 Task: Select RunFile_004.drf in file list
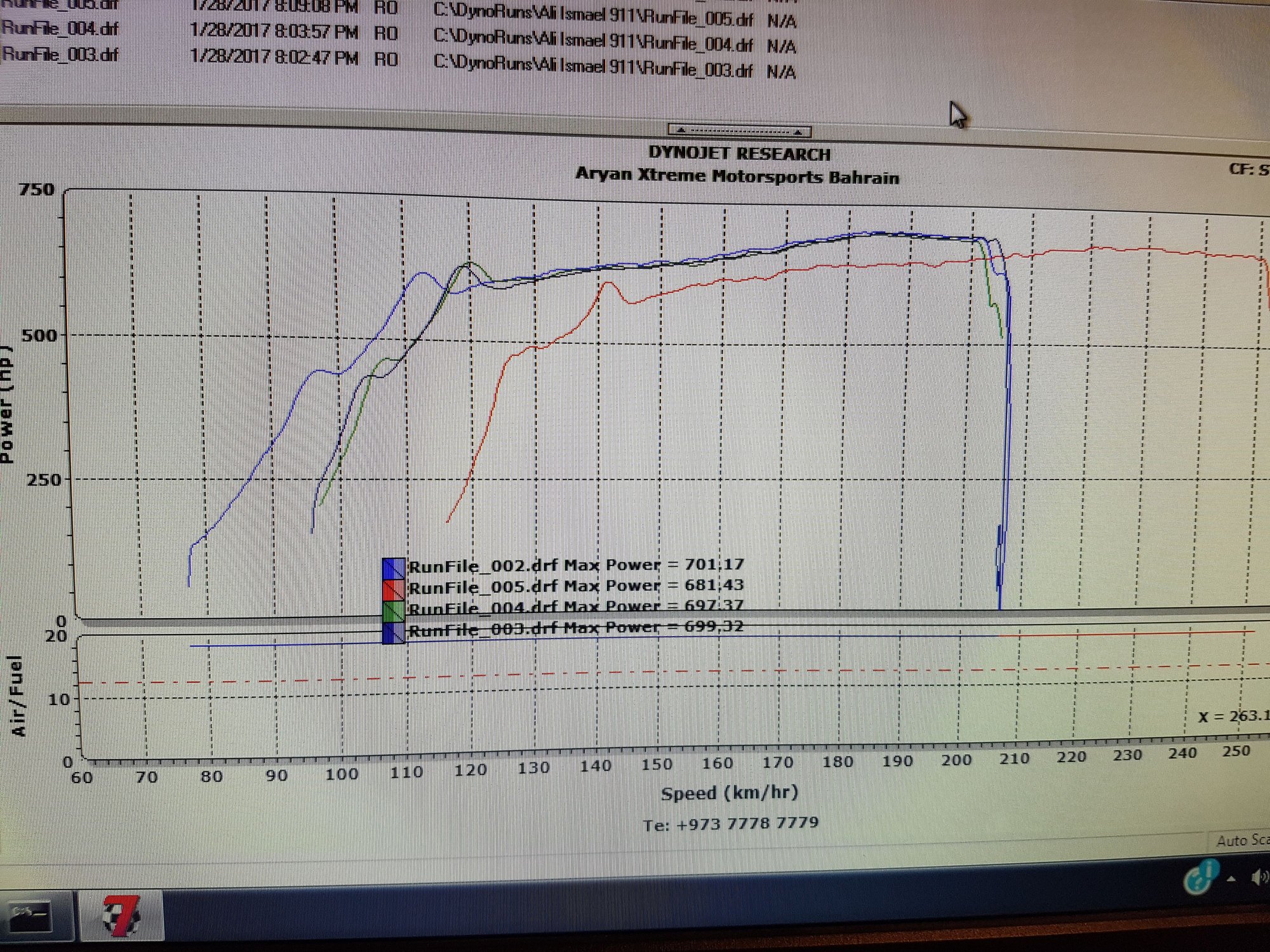tap(60, 29)
